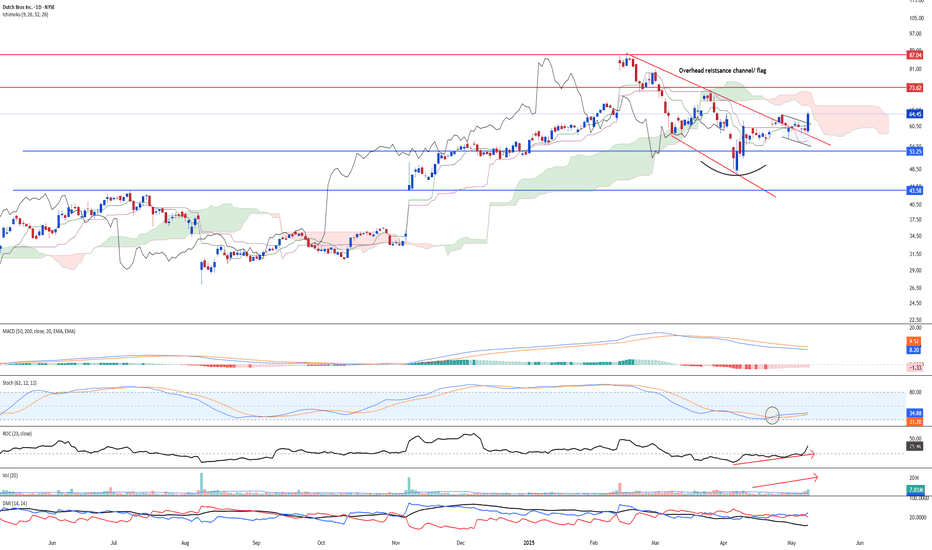Click the Oct label on time axis
Image resolution: width=932 pixels, height=550 pixels.
coord(321,543)
